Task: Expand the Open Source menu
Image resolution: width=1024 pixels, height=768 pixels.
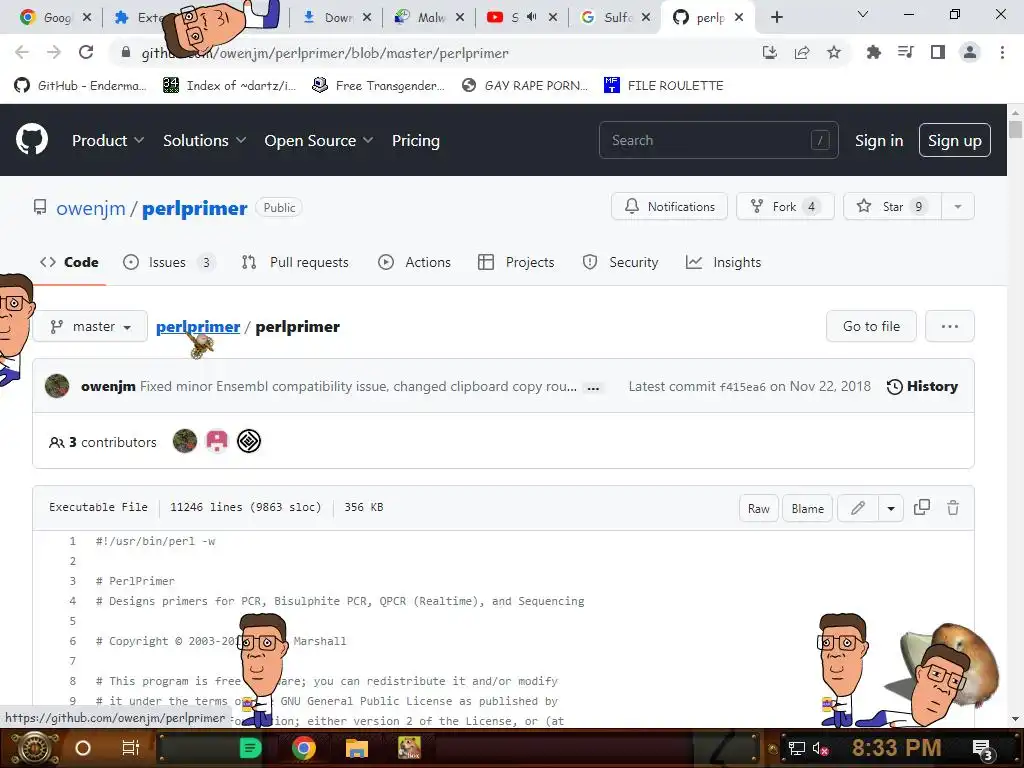Action: [319, 140]
